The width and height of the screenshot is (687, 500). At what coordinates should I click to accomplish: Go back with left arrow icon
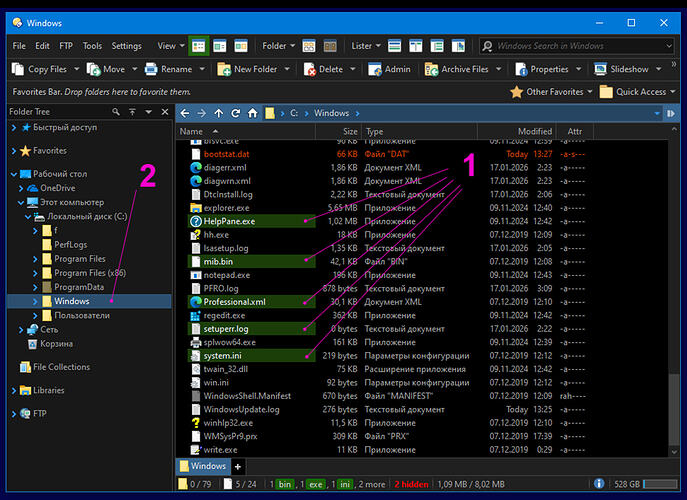(x=185, y=113)
